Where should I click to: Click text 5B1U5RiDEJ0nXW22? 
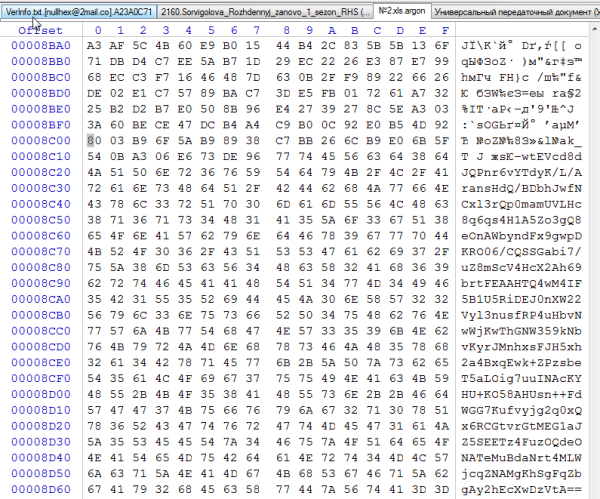point(522,300)
